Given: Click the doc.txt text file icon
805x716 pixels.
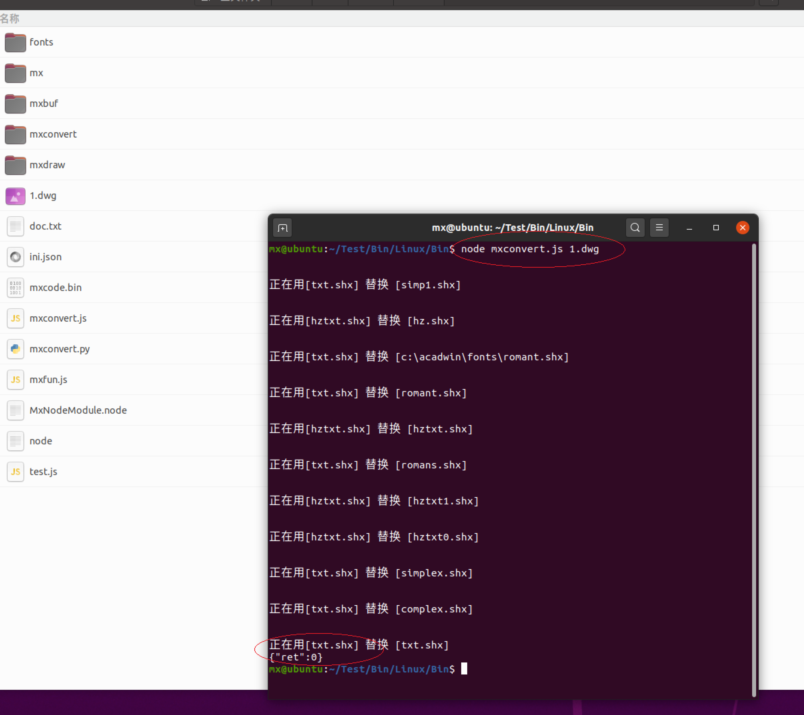Looking at the screenshot, I should click(15, 227).
